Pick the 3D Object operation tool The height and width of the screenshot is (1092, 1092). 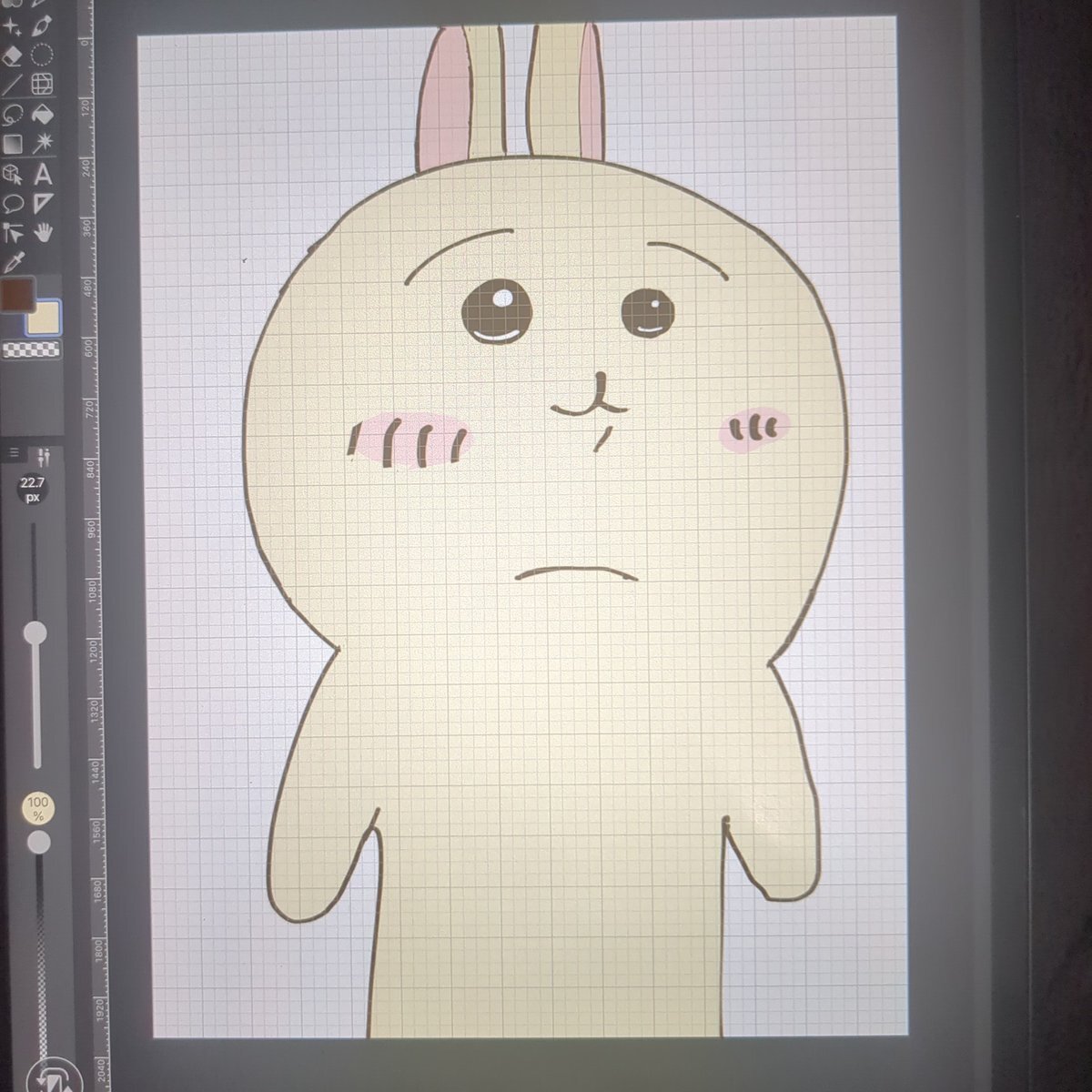(13, 173)
